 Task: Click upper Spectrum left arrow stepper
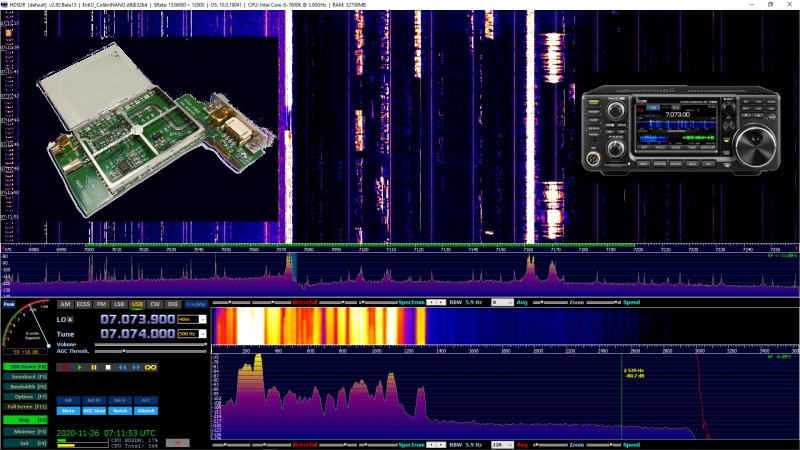431,303
